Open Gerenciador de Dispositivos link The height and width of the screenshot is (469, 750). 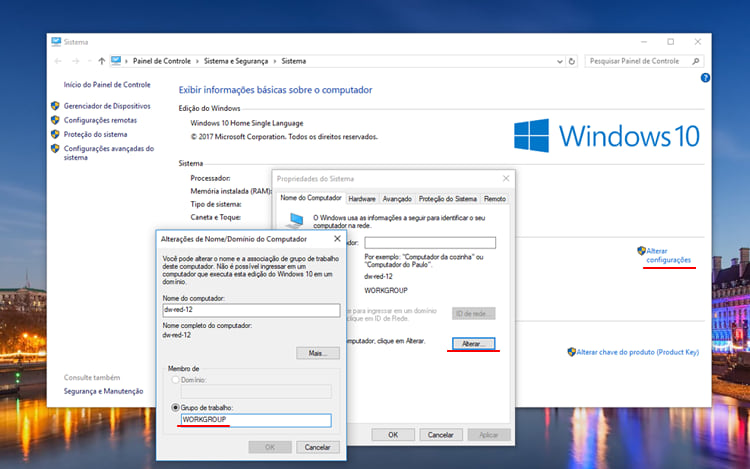click(x=107, y=106)
